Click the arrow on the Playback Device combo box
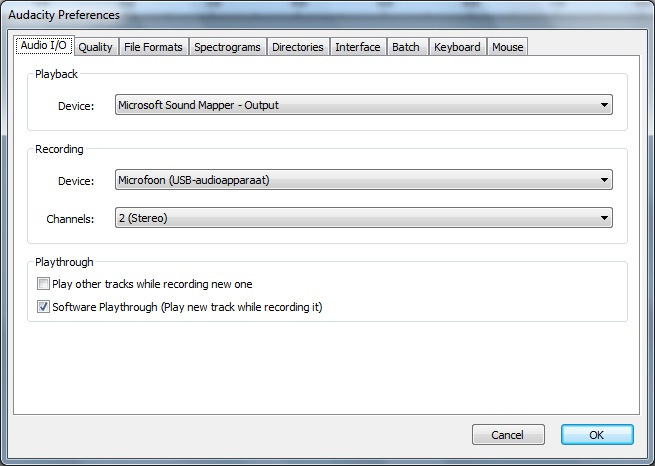This screenshot has height=466, width=655. pos(604,105)
